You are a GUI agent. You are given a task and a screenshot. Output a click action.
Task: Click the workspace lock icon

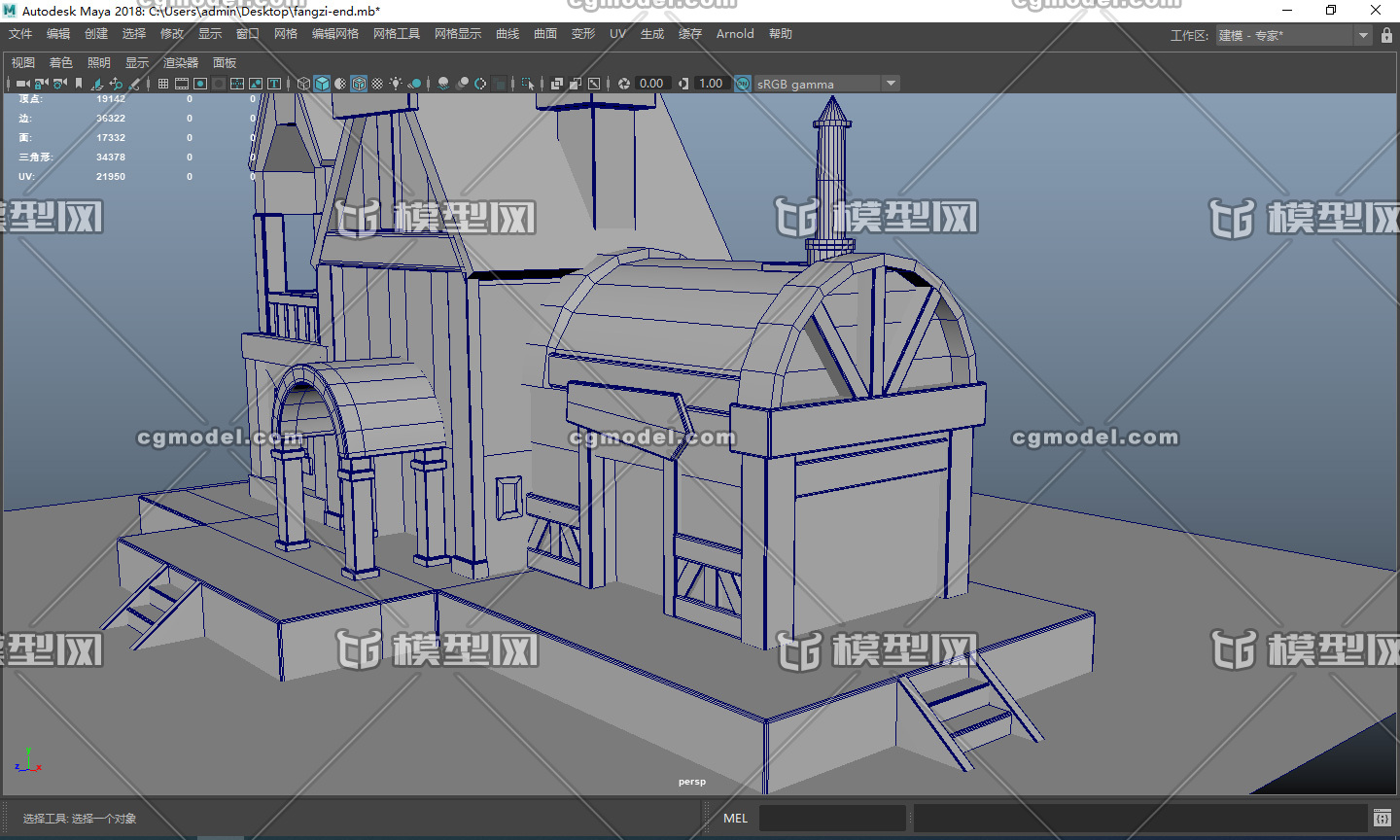pyautogui.click(x=1386, y=35)
